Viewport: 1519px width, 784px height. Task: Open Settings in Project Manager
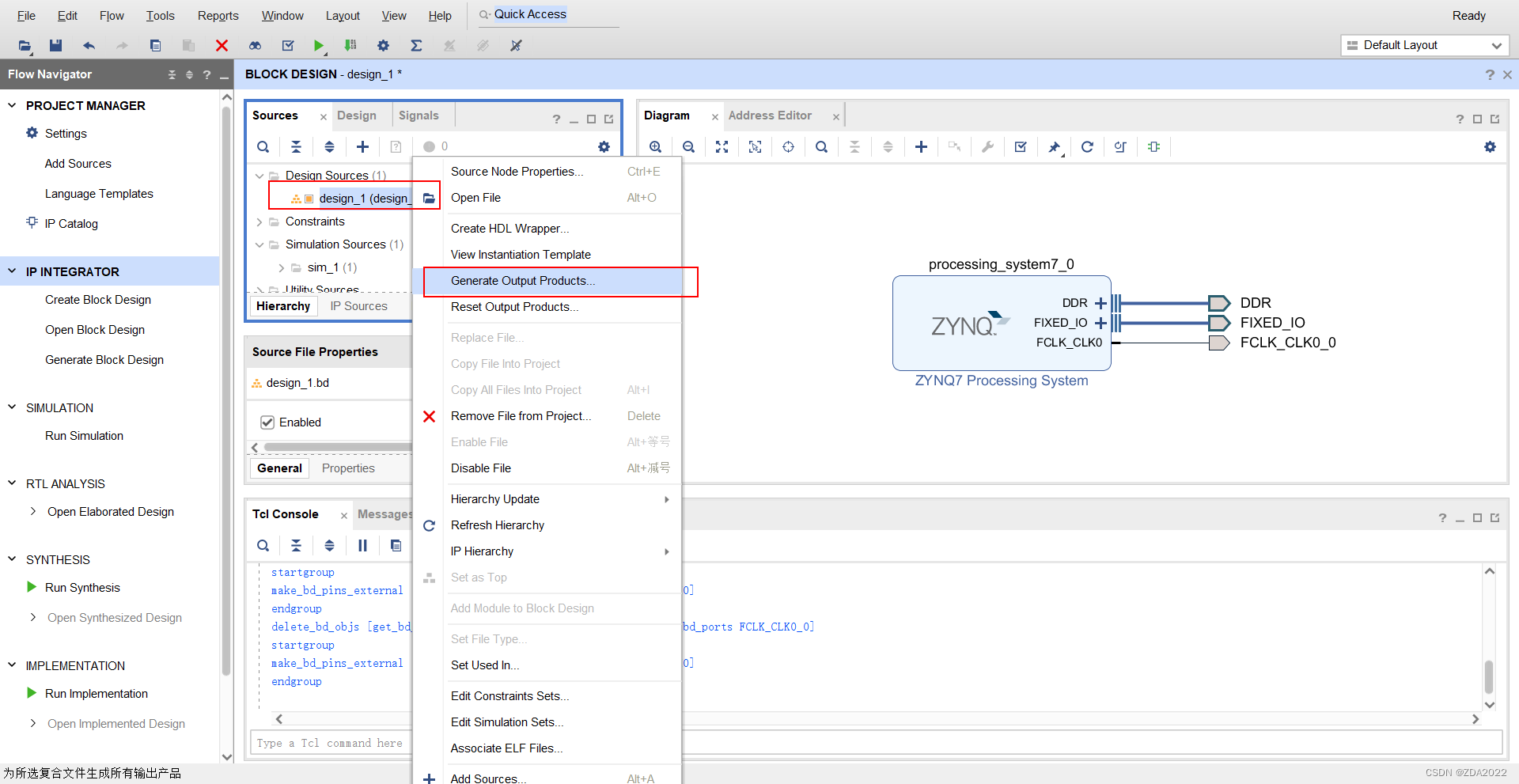pyautogui.click(x=66, y=134)
